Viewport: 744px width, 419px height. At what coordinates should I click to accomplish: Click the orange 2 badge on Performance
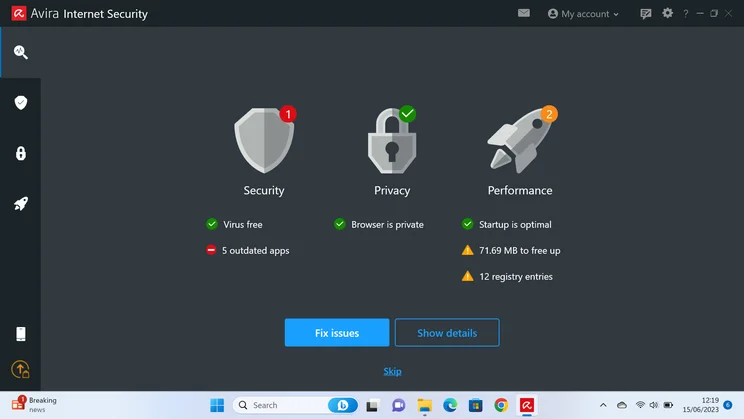tap(549, 114)
